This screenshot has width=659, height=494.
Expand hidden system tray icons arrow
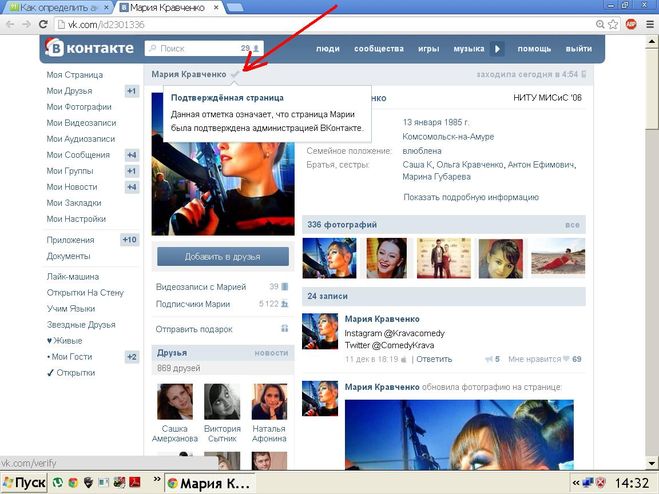[576, 483]
